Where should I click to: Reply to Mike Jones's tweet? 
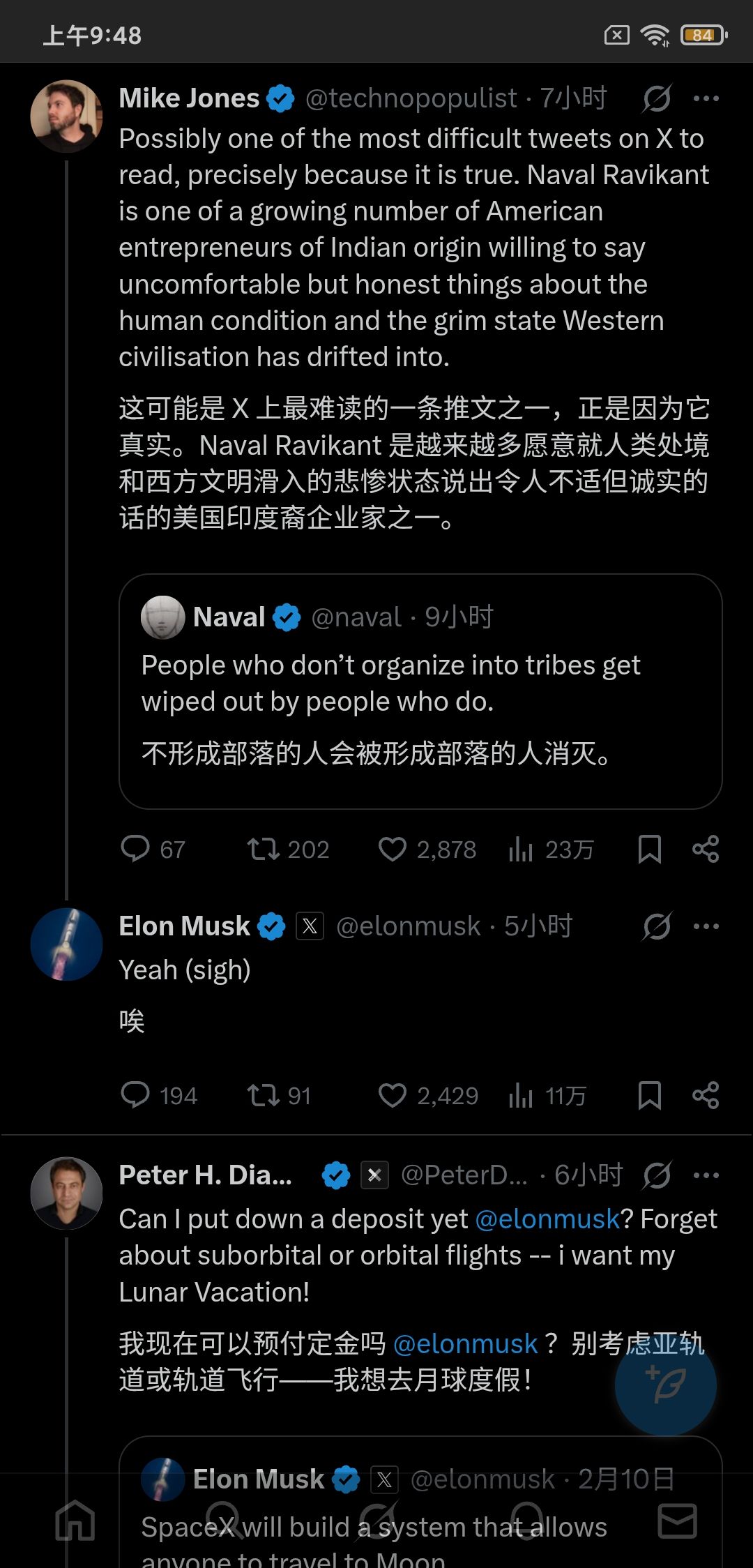tap(135, 849)
